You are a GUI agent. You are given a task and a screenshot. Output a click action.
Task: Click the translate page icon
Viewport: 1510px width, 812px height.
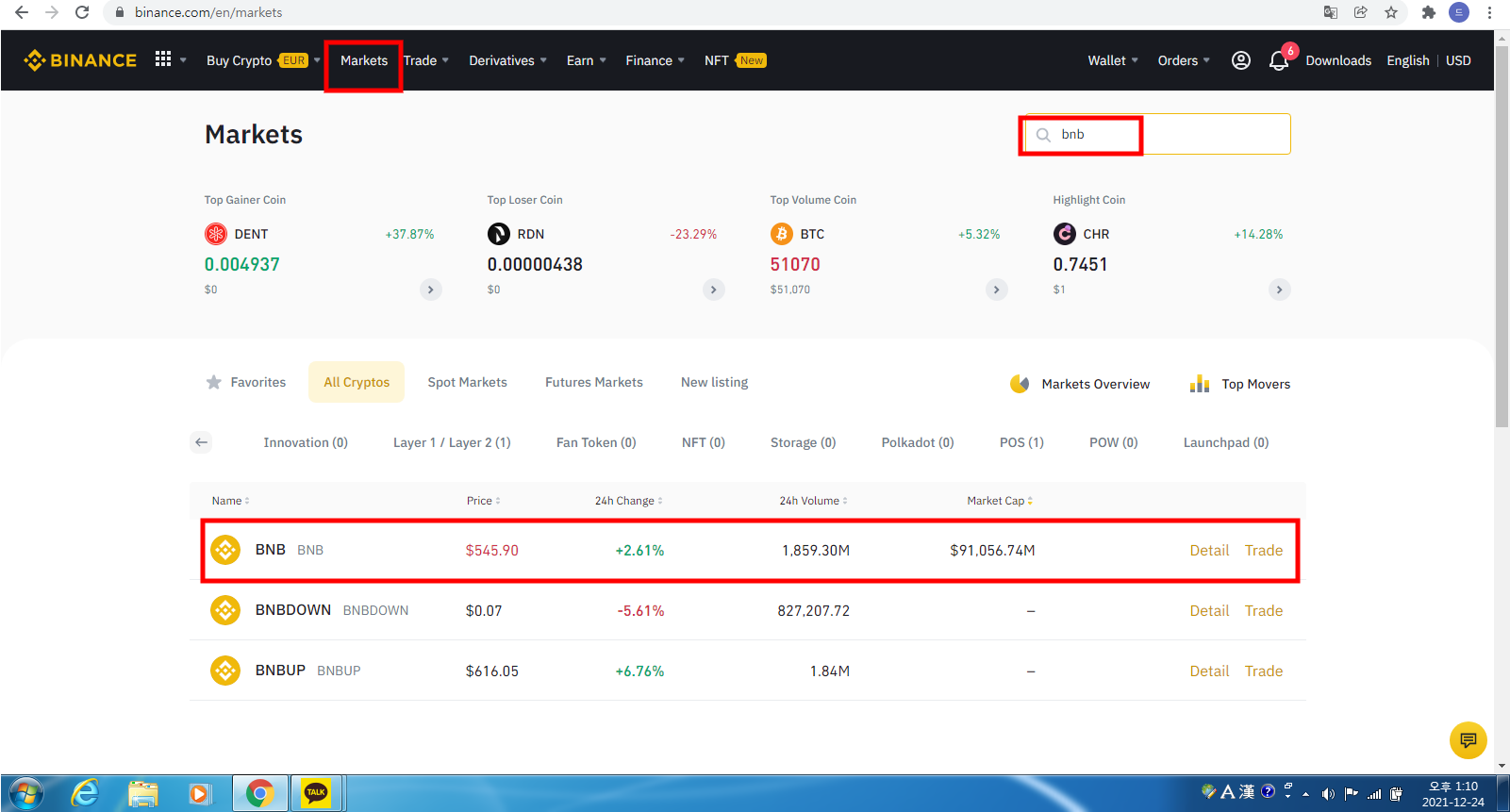(x=1331, y=12)
